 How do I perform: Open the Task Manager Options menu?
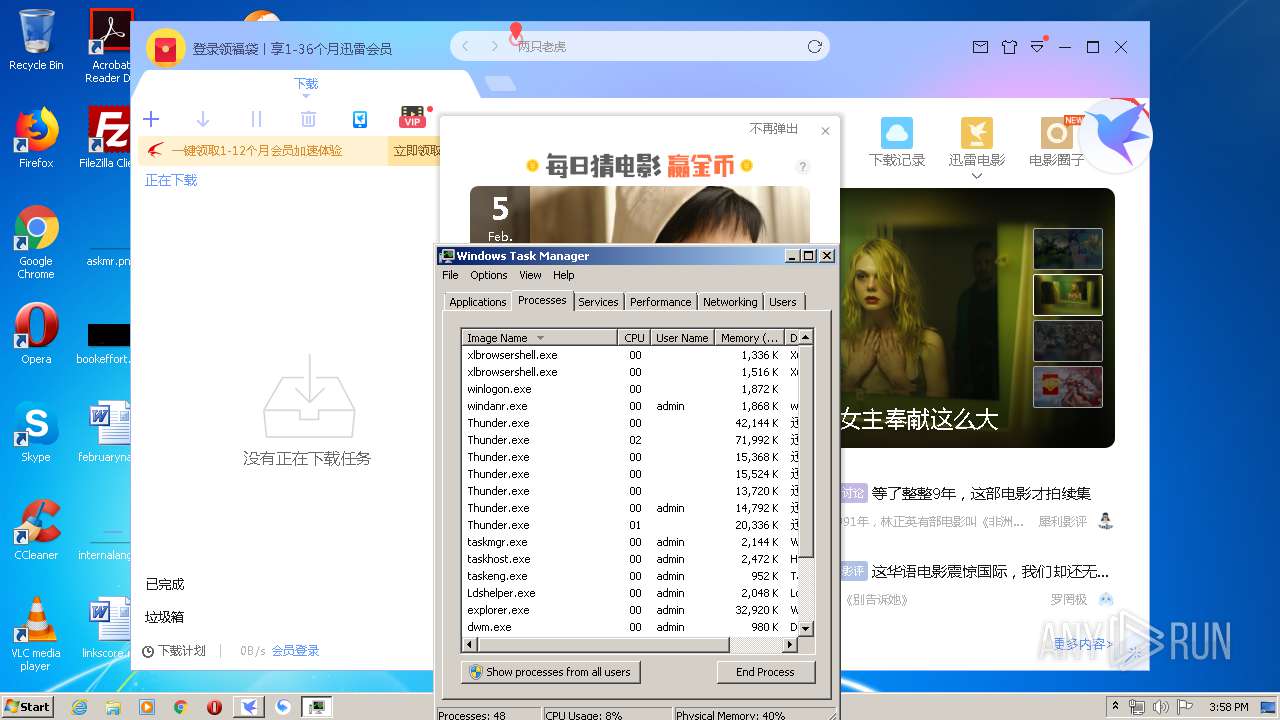coord(489,275)
